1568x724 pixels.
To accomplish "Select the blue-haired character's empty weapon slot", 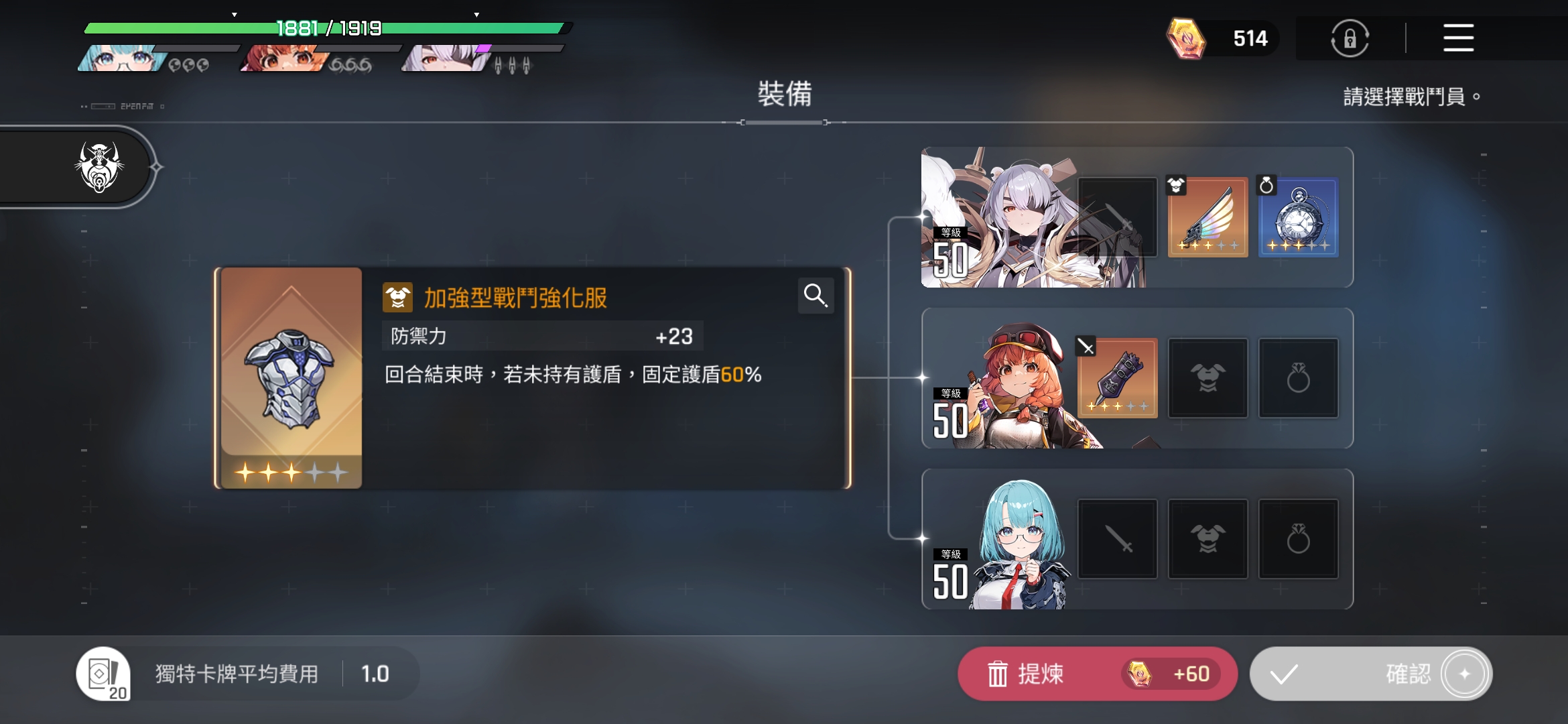I will pyautogui.click(x=1117, y=539).
